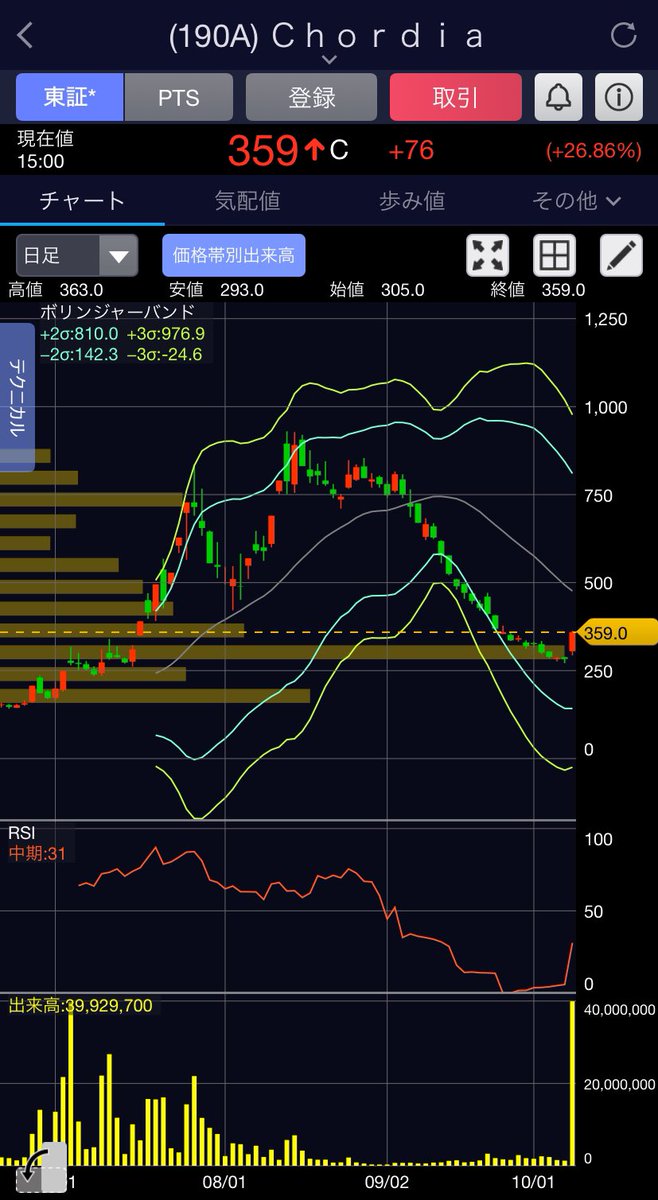Screen dimensions: 658x1200
Task: Tap the 359.0 current price marker
Action: pyautogui.click(x=617, y=633)
